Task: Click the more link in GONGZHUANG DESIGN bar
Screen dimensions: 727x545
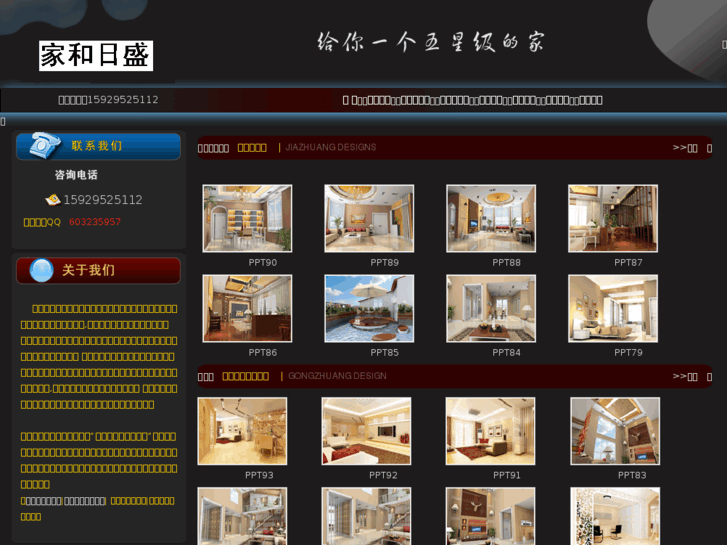Action: pos(685,377)
